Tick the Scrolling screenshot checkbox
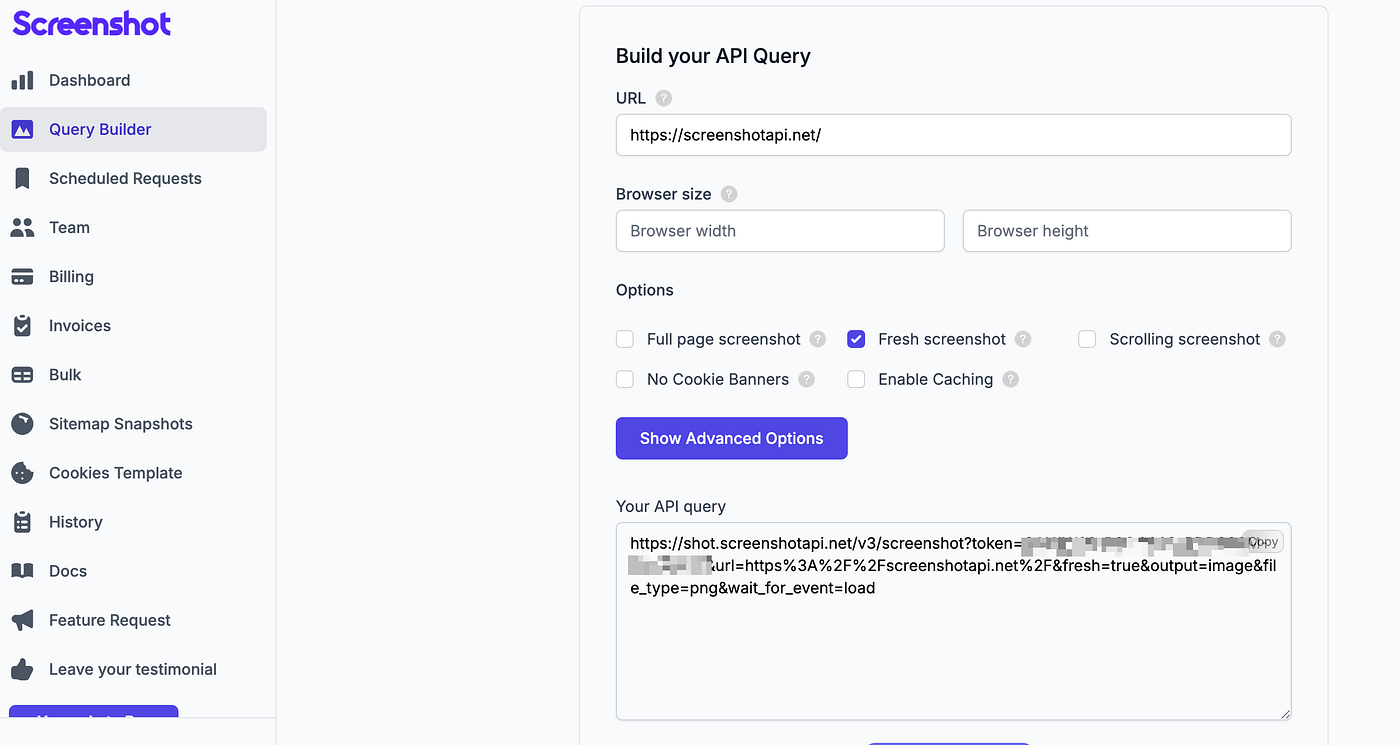This screenshot has width=1400, height=745. [x=1087, y=339]
